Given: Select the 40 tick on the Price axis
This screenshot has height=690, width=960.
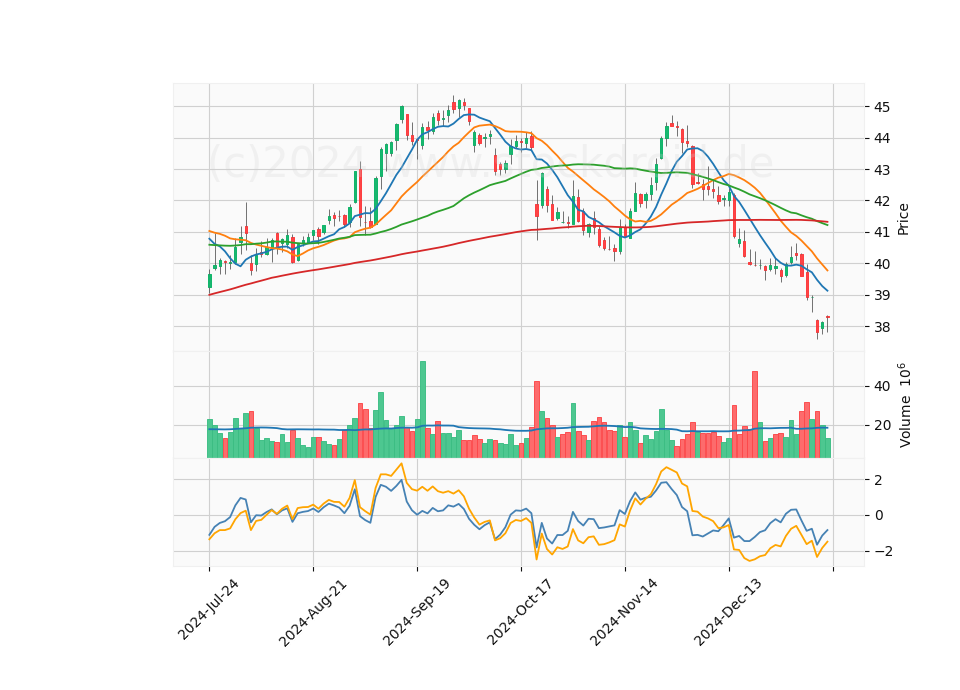Looking at the screenshot, I should pos(882,264).
